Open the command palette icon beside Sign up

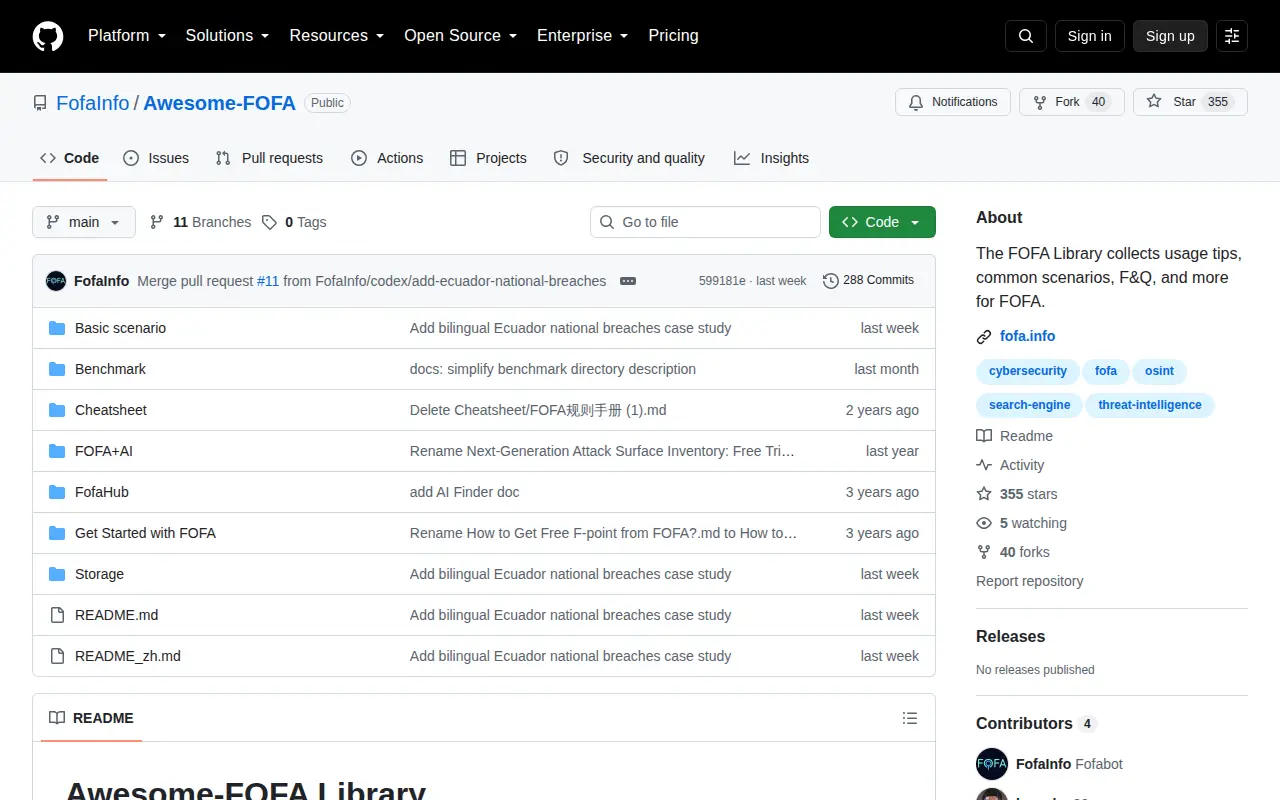pyautogui.click(x=1232, y=36)
